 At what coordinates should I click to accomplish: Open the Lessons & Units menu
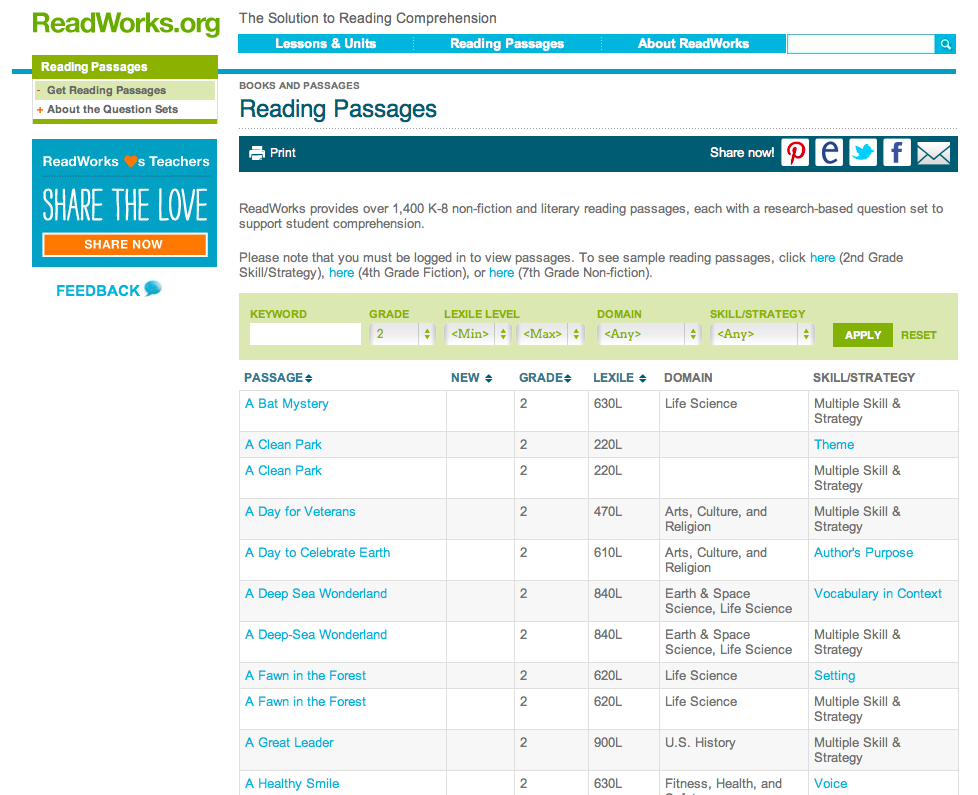pos(326,44)
